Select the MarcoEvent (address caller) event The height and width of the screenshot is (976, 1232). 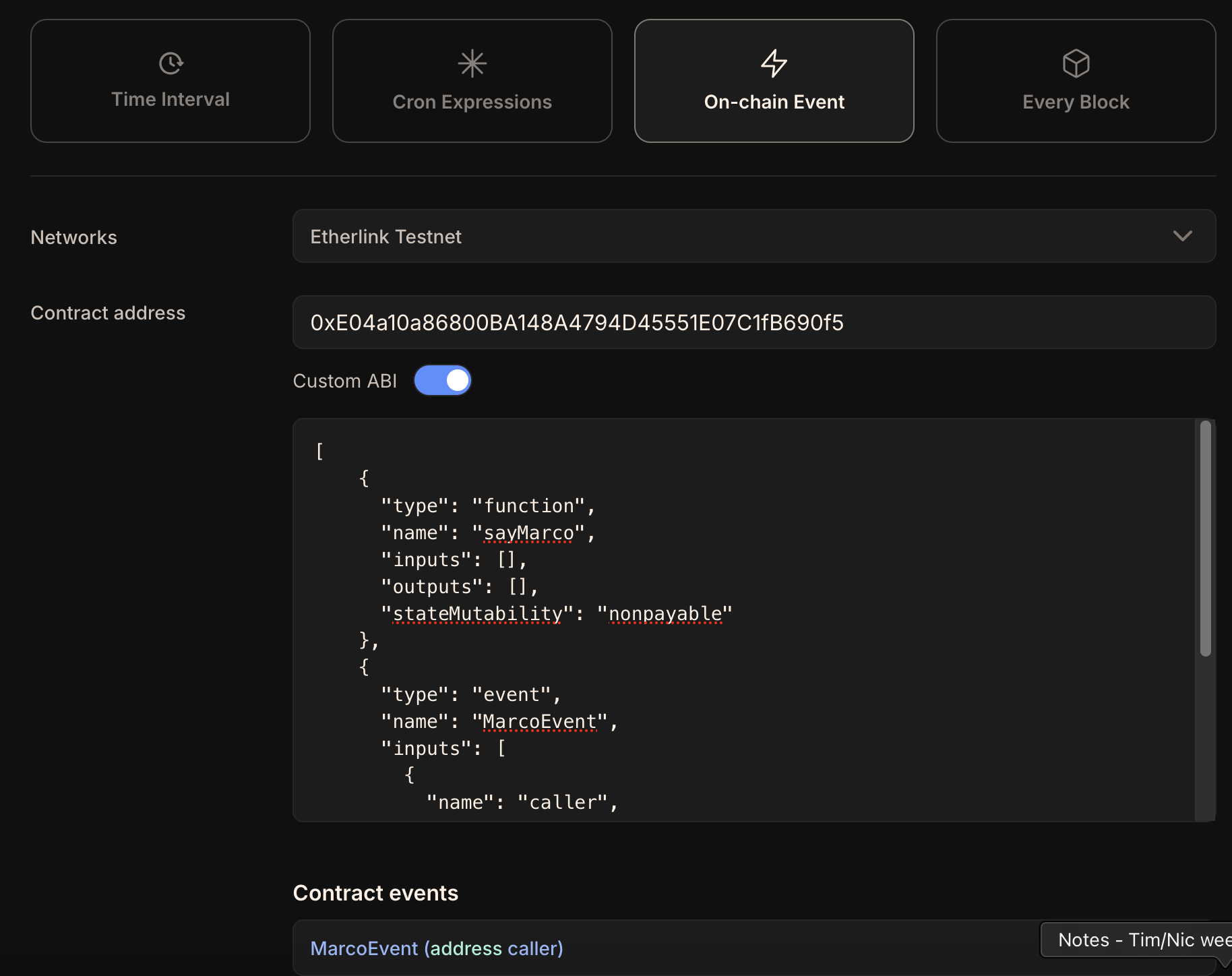[437, 948]
